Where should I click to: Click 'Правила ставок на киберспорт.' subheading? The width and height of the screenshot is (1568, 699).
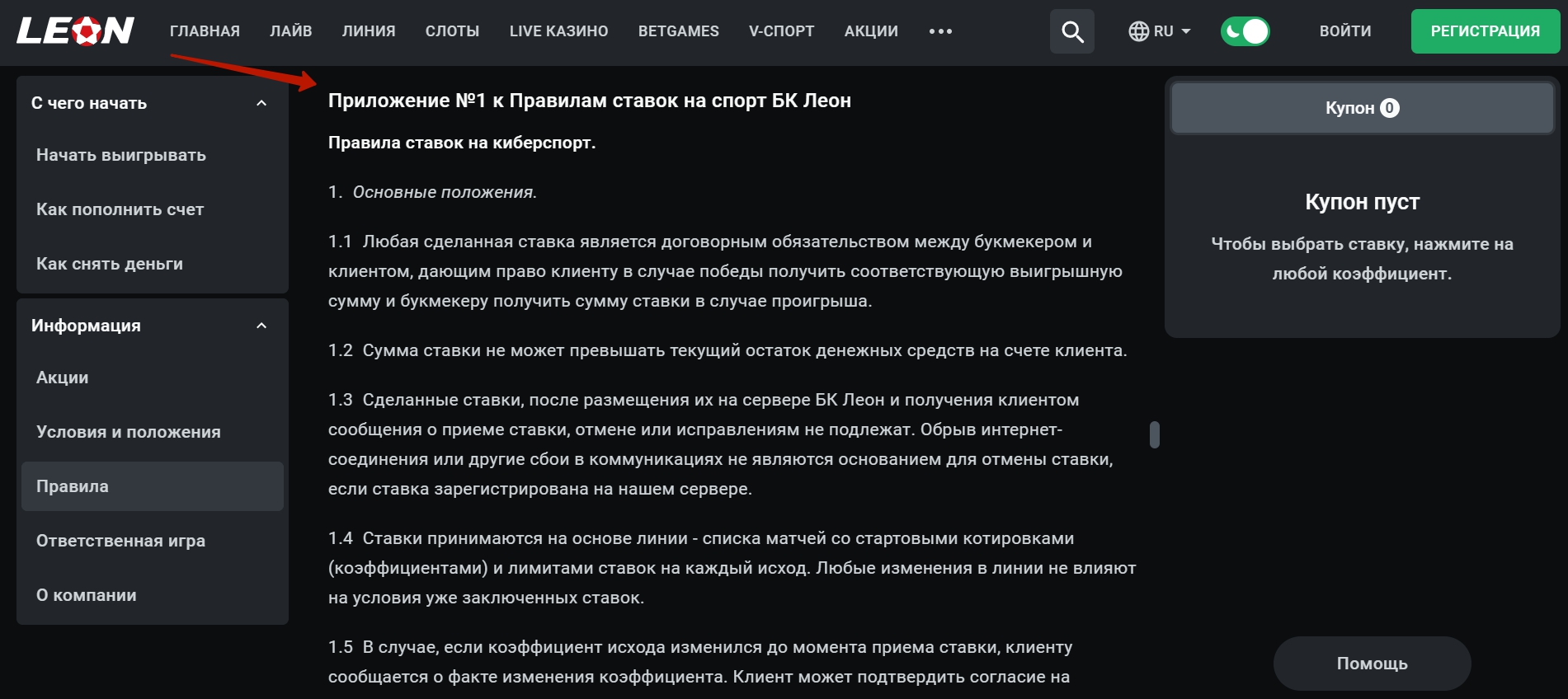pos(462,143)
